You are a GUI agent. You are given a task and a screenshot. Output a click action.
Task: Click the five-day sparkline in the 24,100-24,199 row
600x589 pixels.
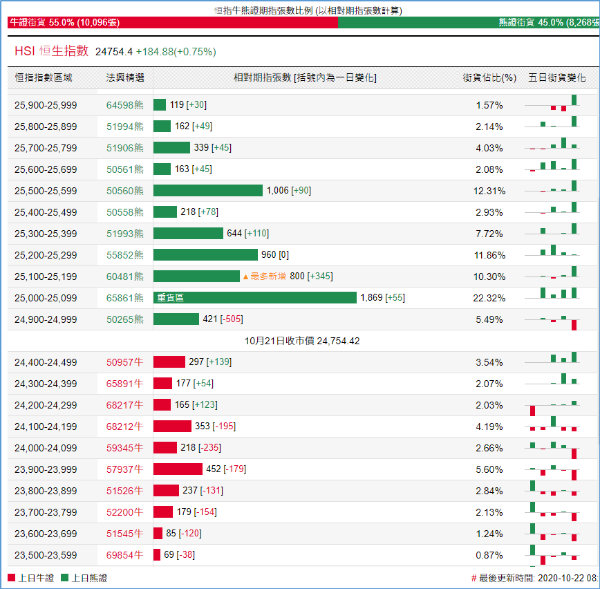tap(553, 424)
